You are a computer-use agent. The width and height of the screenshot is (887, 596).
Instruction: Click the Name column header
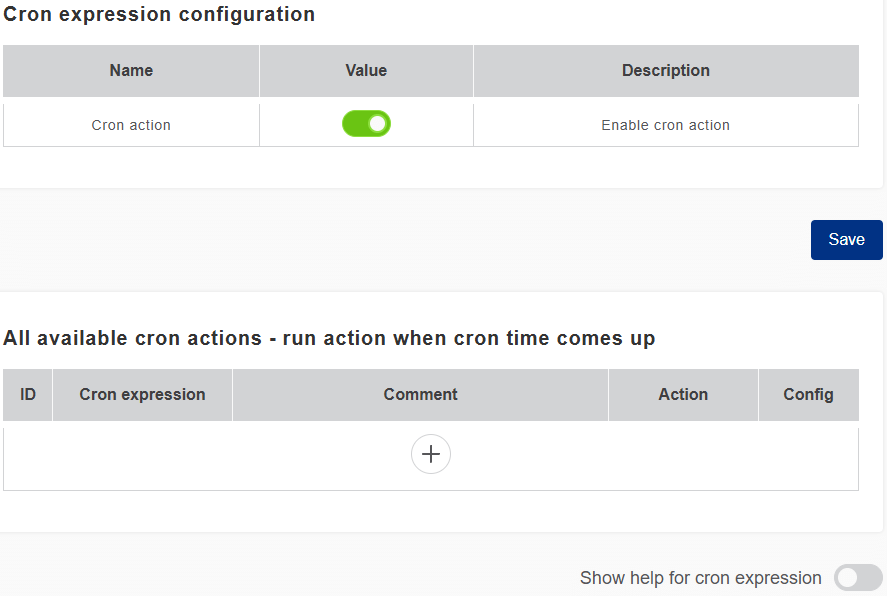click(x=131, y=71)
